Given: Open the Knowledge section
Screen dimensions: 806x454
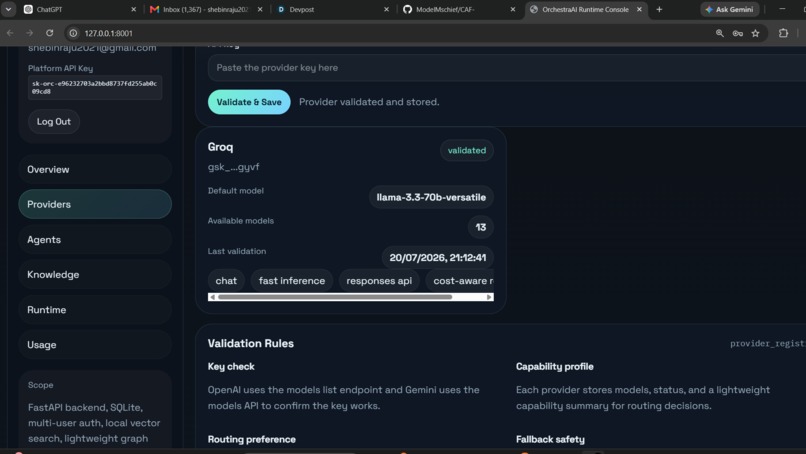Looking at the screenshot, I should 95,275.
